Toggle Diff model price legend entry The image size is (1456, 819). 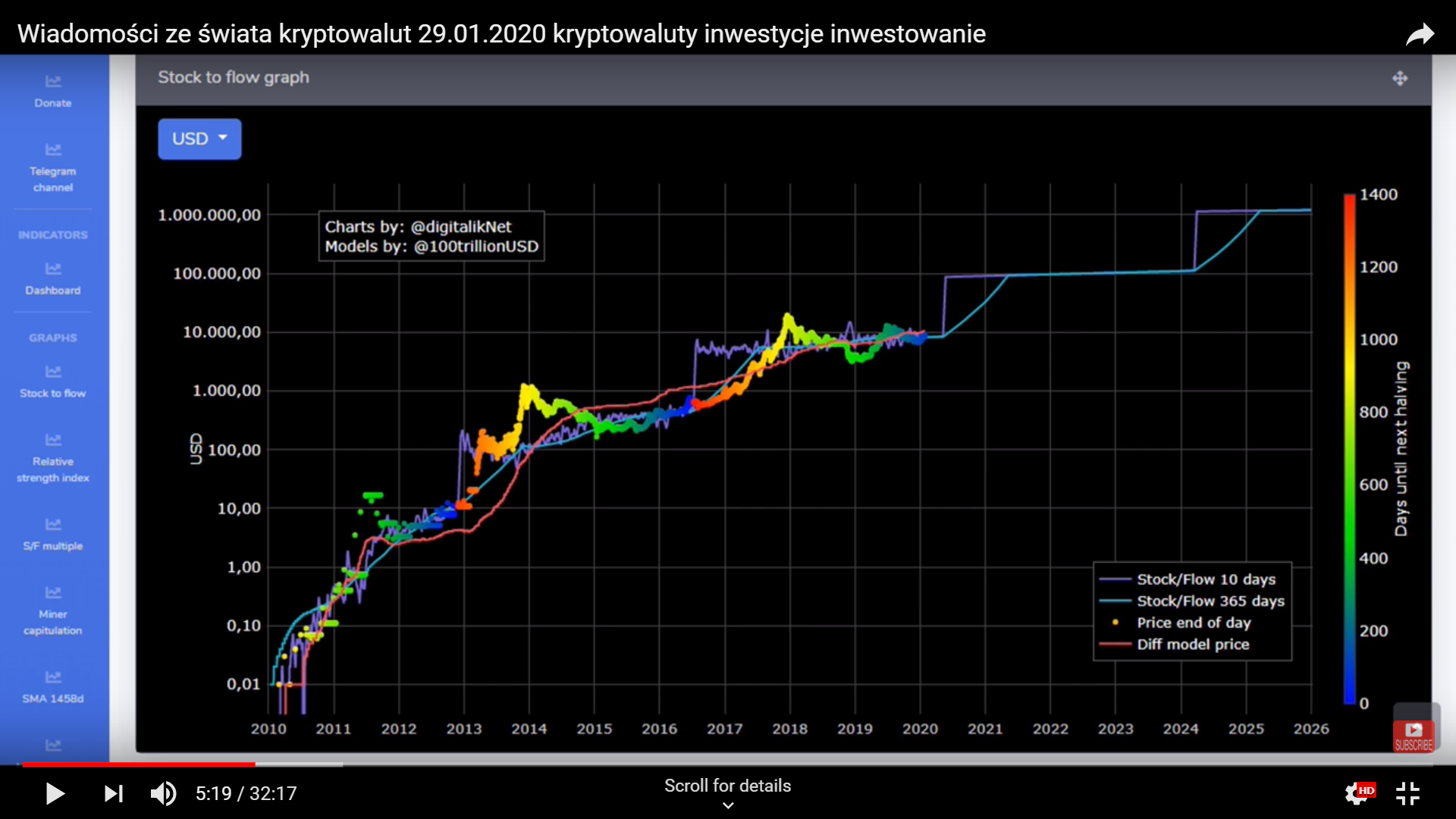tap(1174, 645)
